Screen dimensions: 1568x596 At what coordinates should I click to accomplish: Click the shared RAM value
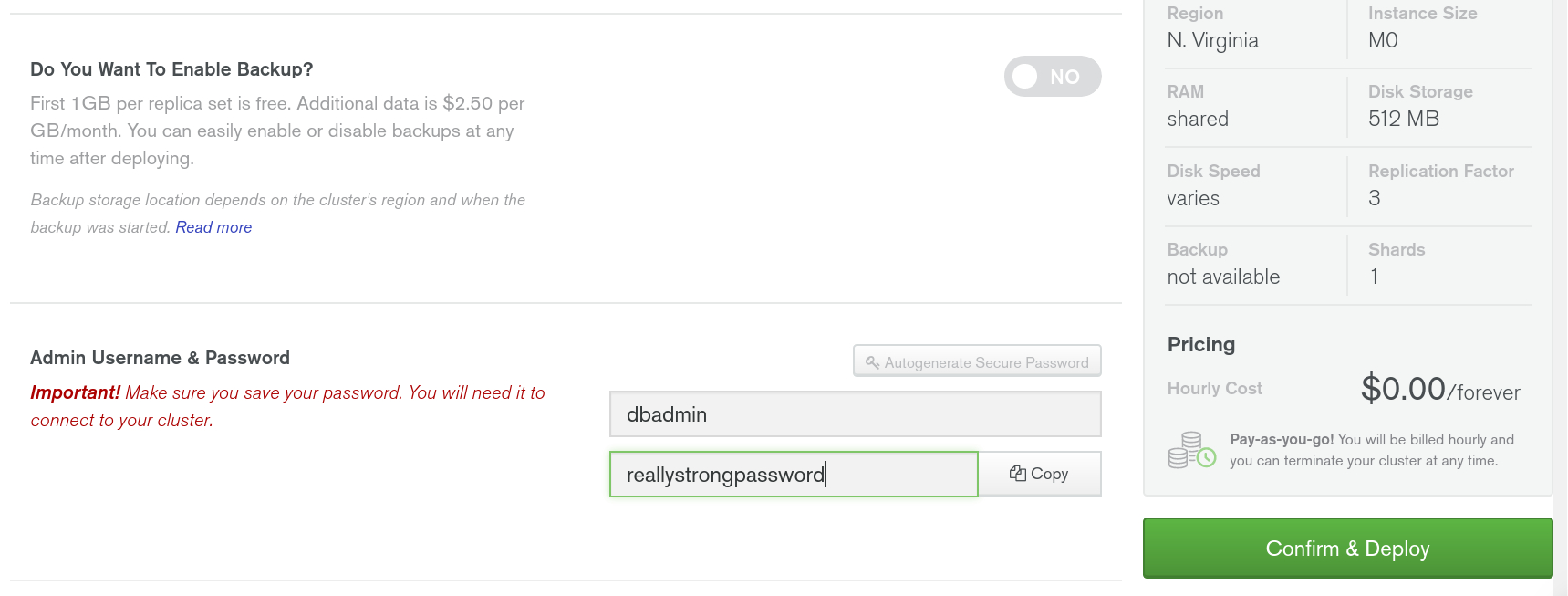click(x=1198, y=119)
